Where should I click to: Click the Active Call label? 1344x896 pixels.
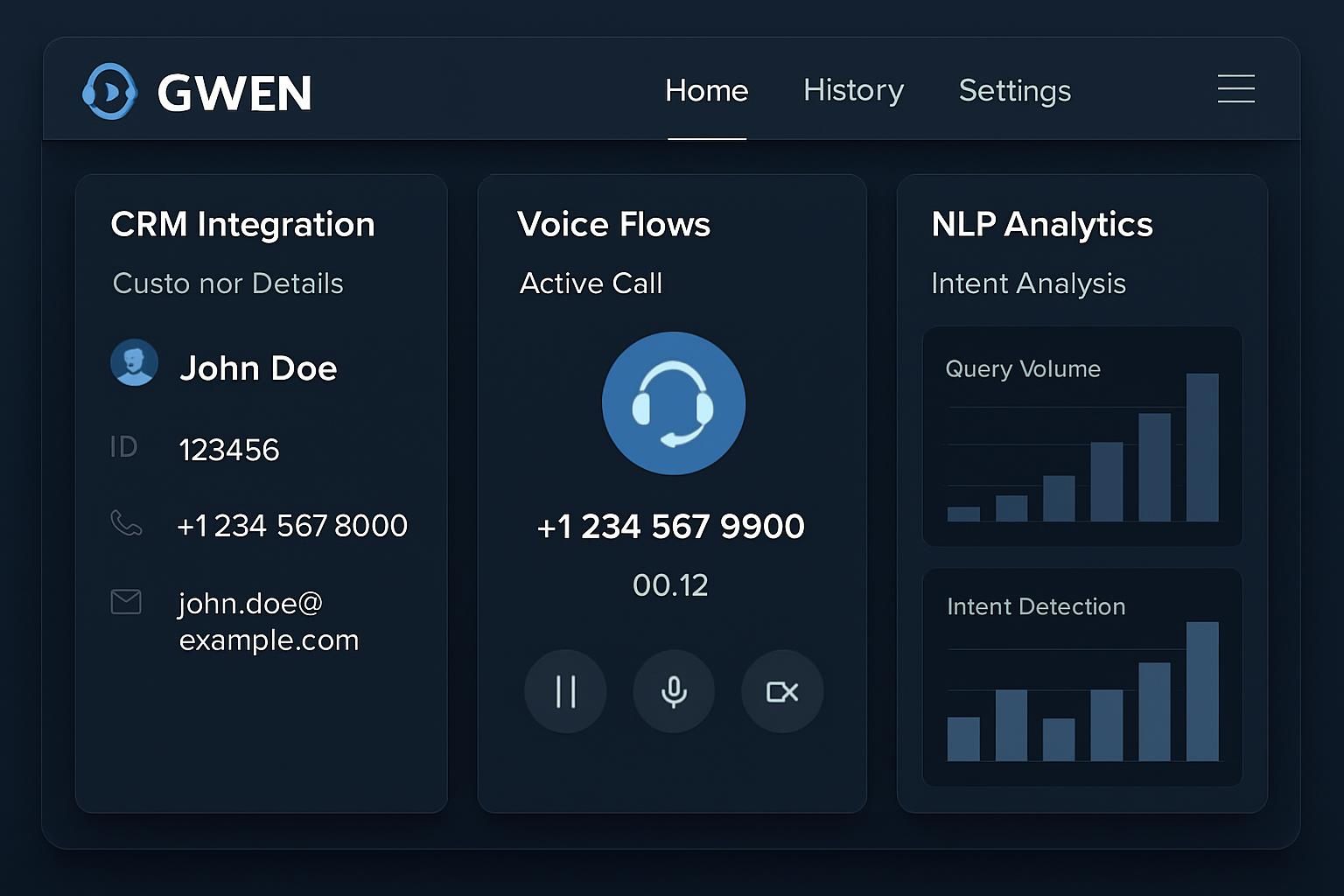(591, 283)
